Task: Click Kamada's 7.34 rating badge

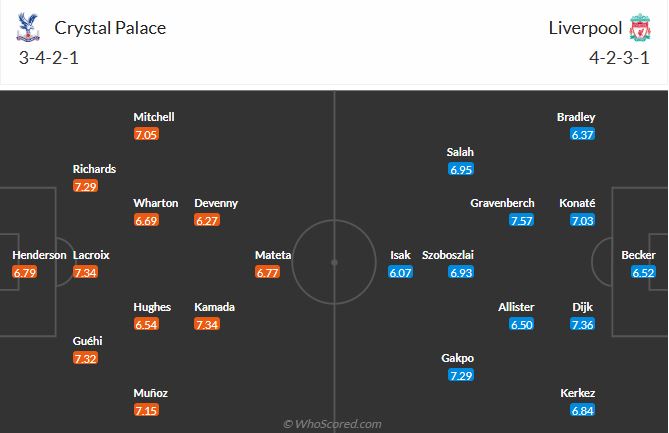Action: (x=206, y=324)
